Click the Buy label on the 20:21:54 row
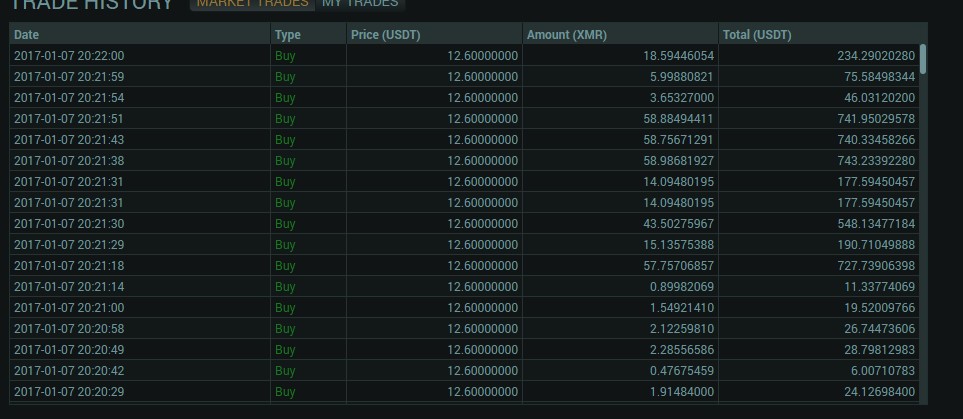This screenshot has height=419, width=963. [285, 98]
